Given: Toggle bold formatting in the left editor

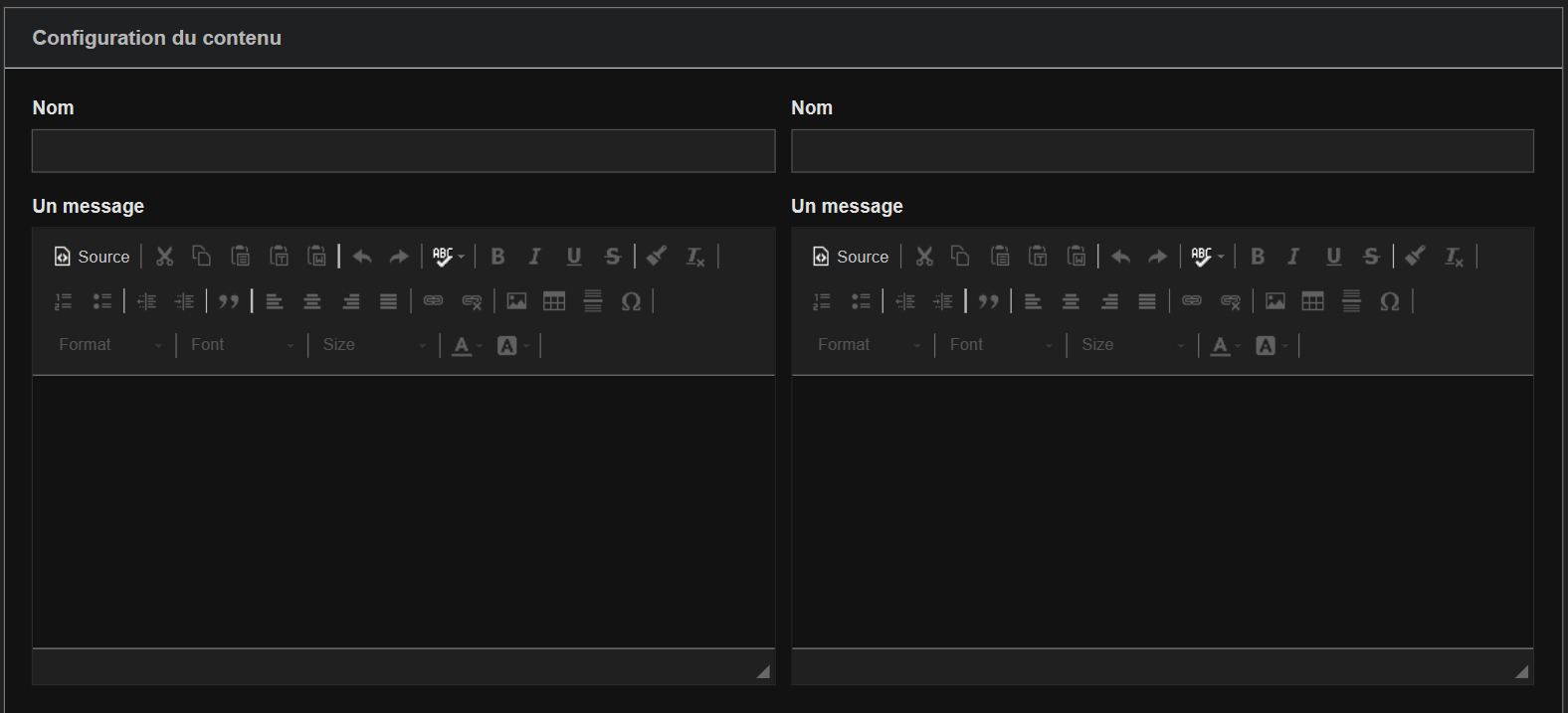Looking at the screenshot, I should point(497,257).
